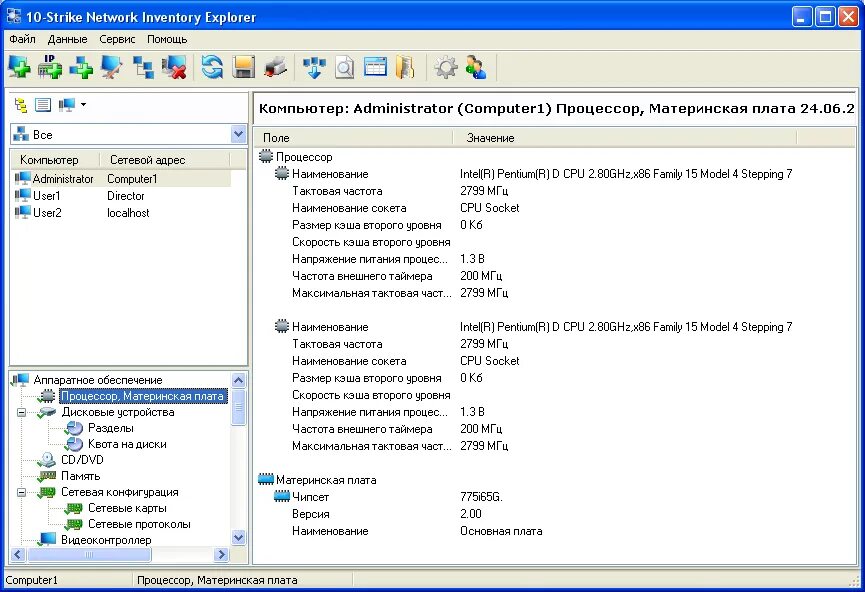Image resolution: width=865 pixels, height=592 pixels.
Task: Select 'Сетевые карты' tree item
Action: pyautogui.click(x=127, y=508)
